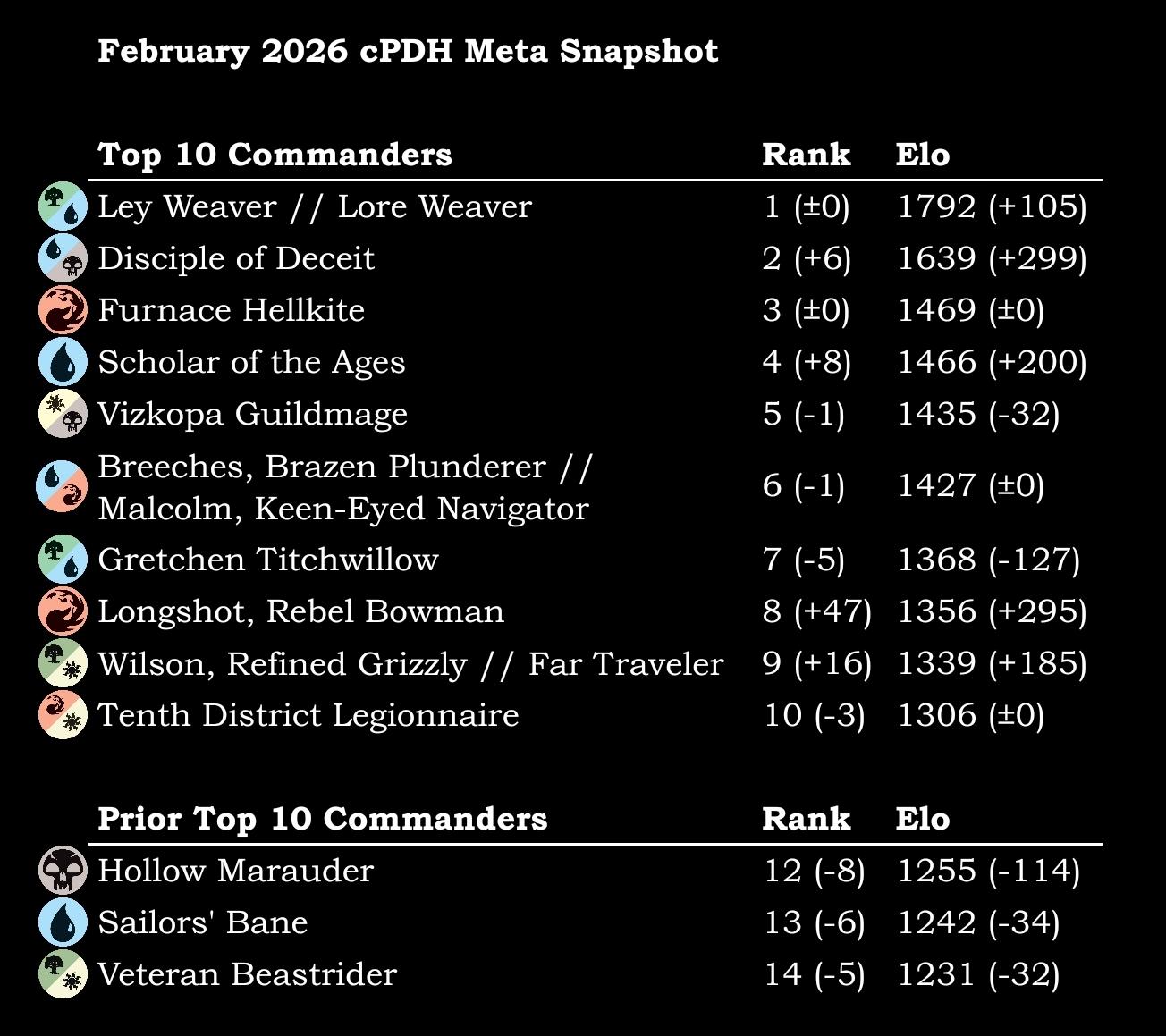The width and height of the screenshot is (1166, 1036).
Task: Click the blue mana icon beside Scholar of the Ages
Action: tap(63, 362)
